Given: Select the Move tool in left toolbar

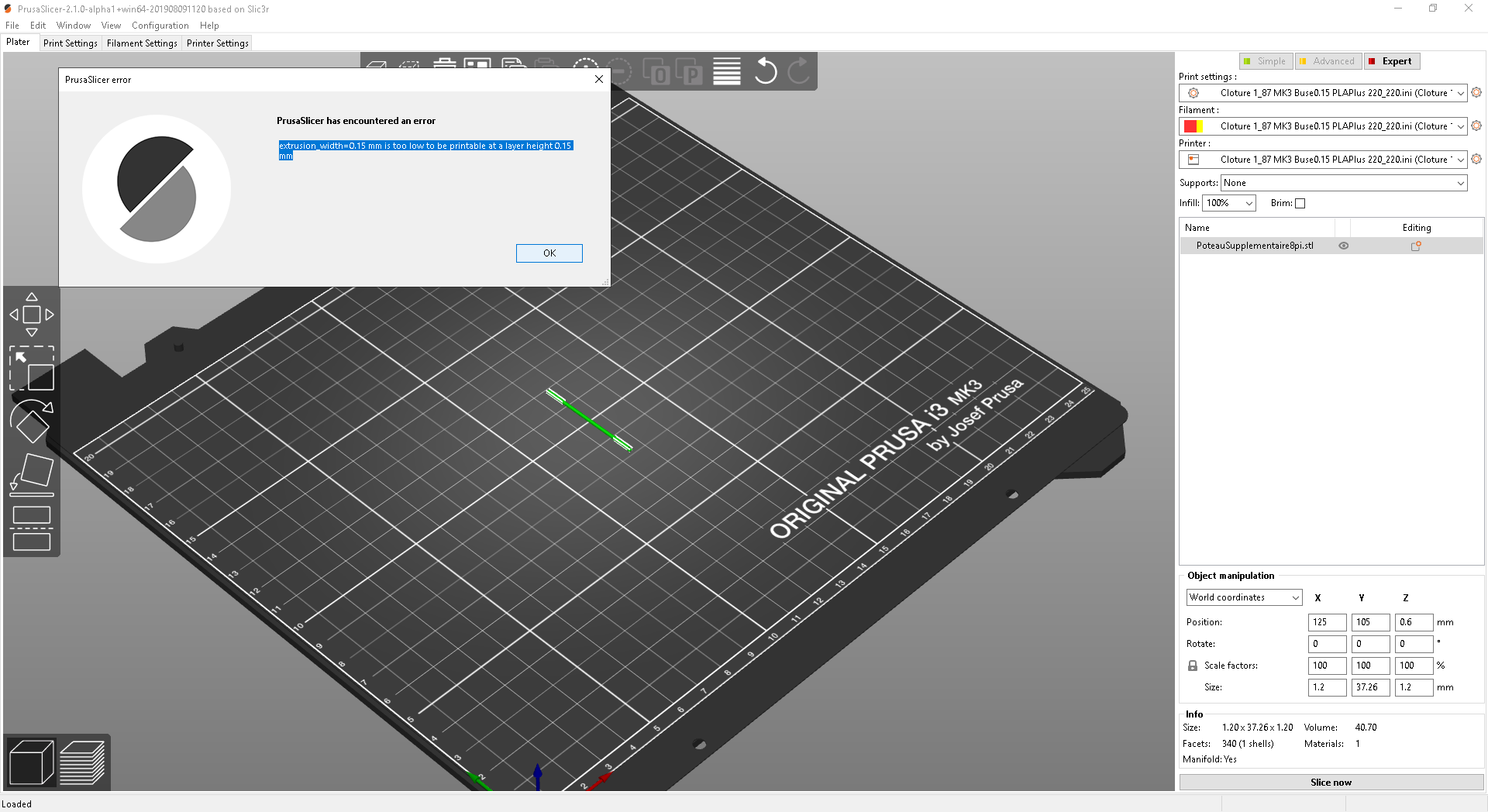Looking at the screenshot, I should 32,315.
